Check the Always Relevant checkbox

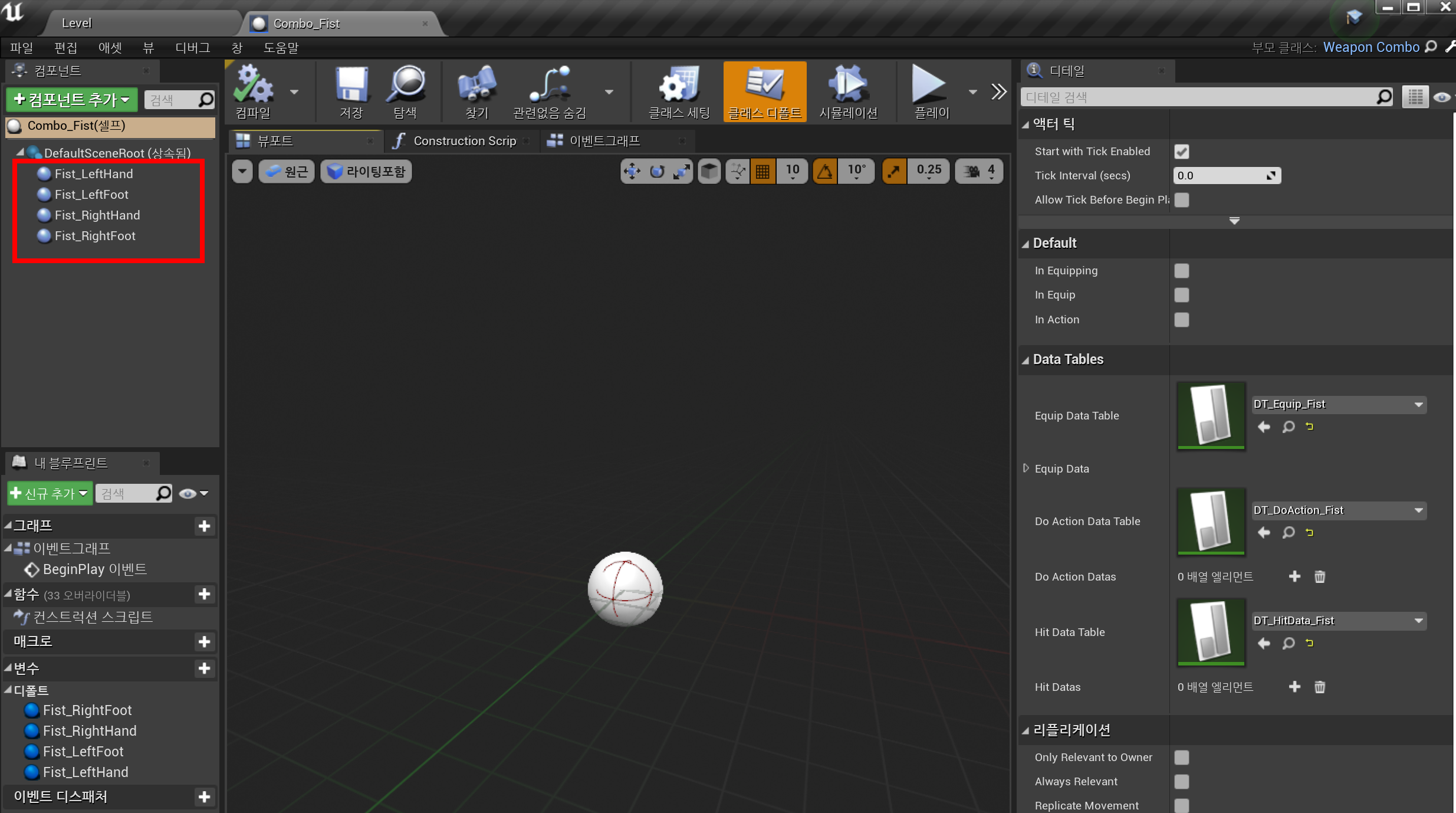(x=1182, y=781)
